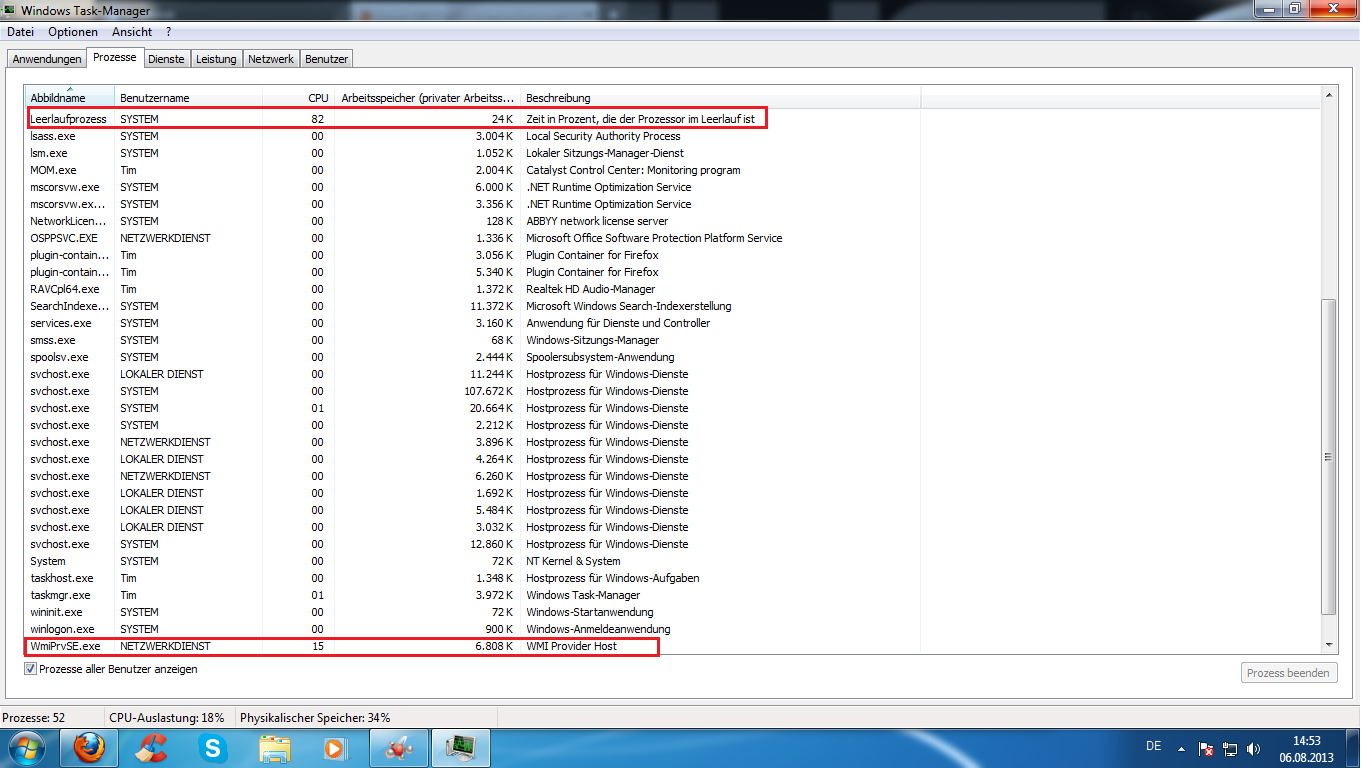
Task: Open the ? help menu
Action: click(169, 32)
